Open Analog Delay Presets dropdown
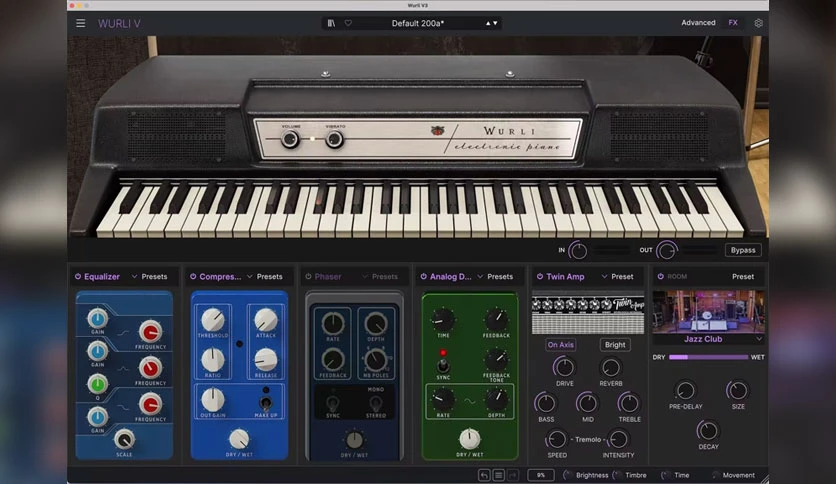 pos(495,276)
